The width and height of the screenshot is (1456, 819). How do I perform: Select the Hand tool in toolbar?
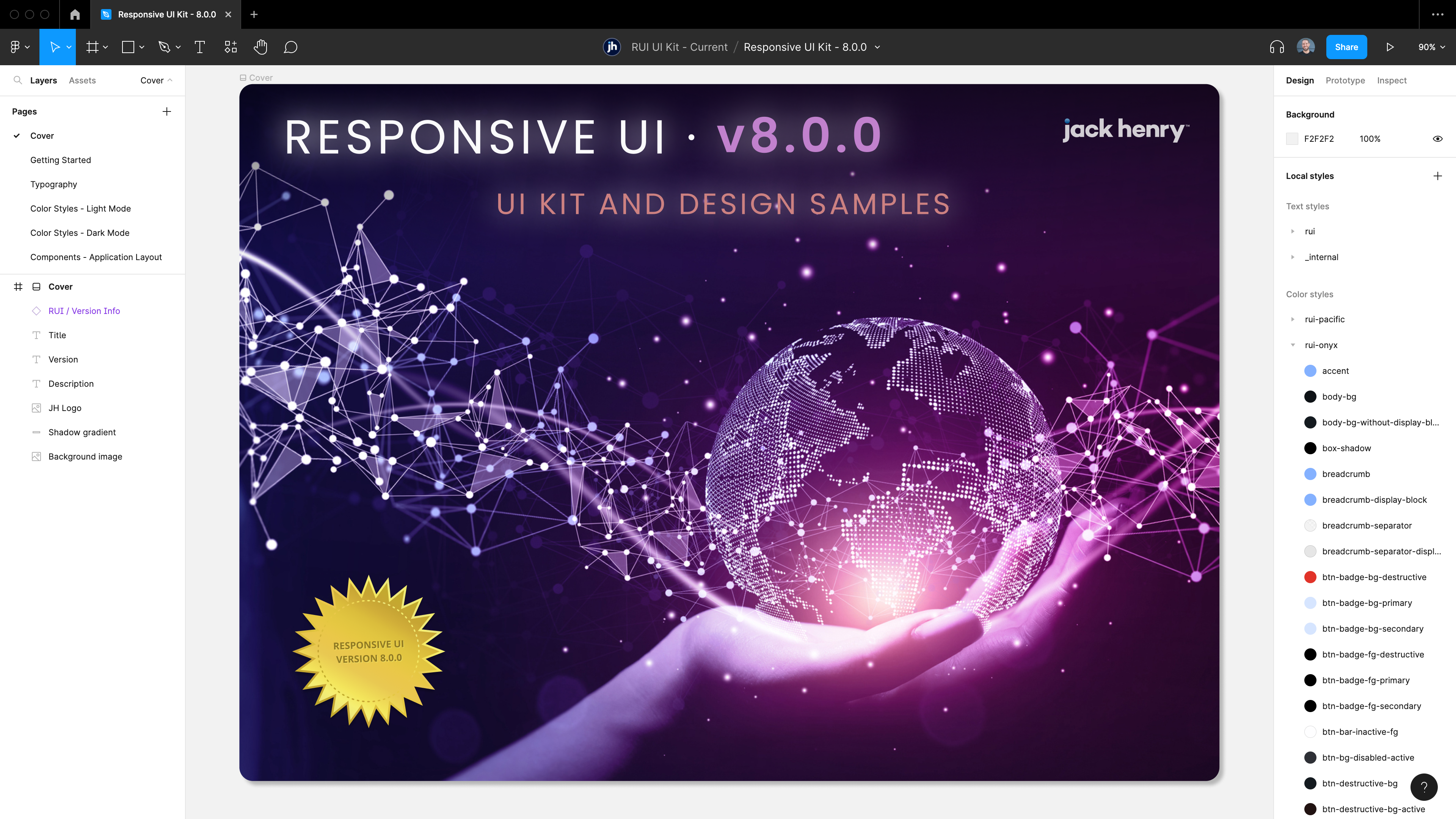[x=260, y=47]
